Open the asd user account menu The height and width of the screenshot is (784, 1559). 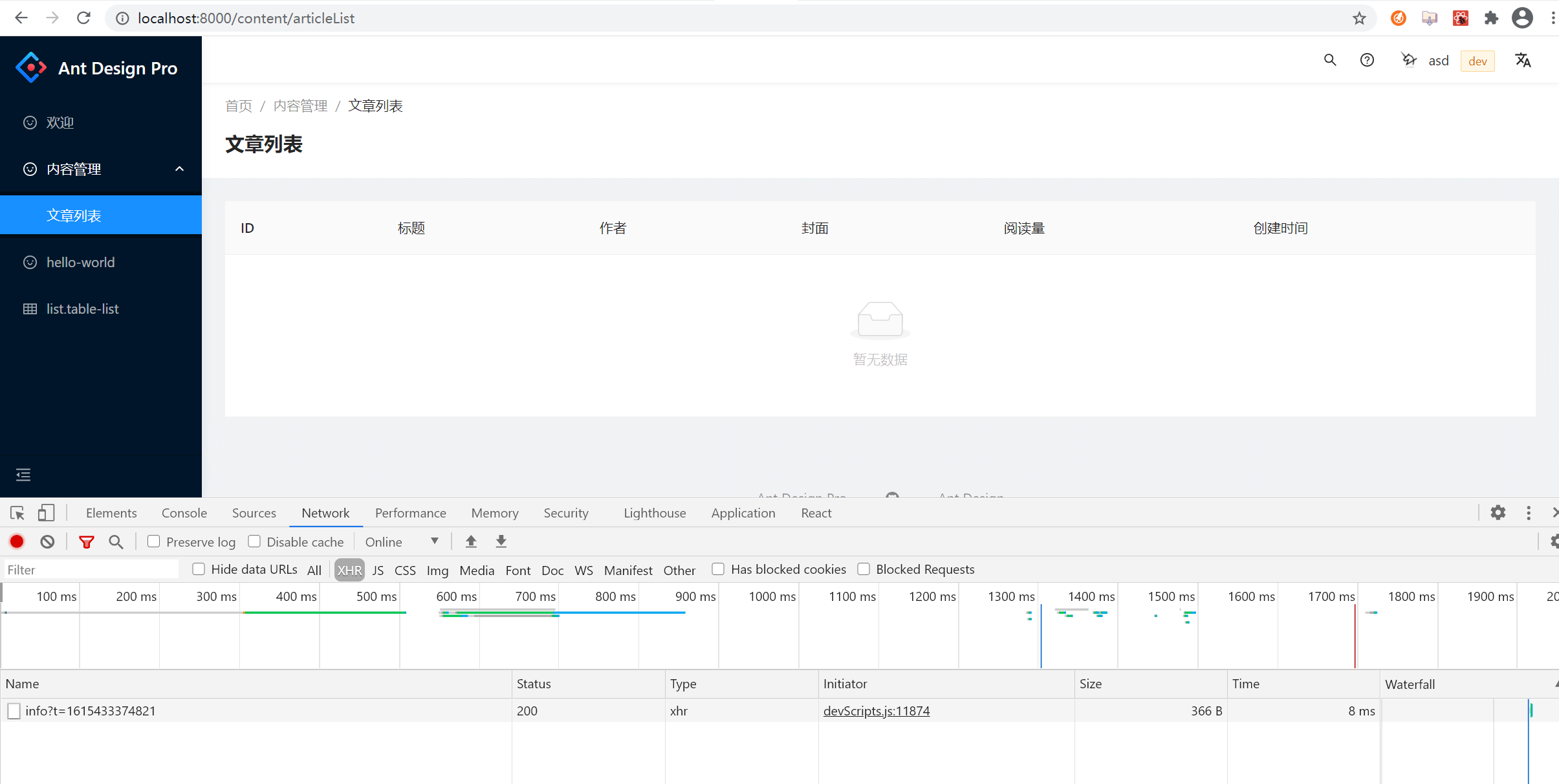tap(1438, 61)
